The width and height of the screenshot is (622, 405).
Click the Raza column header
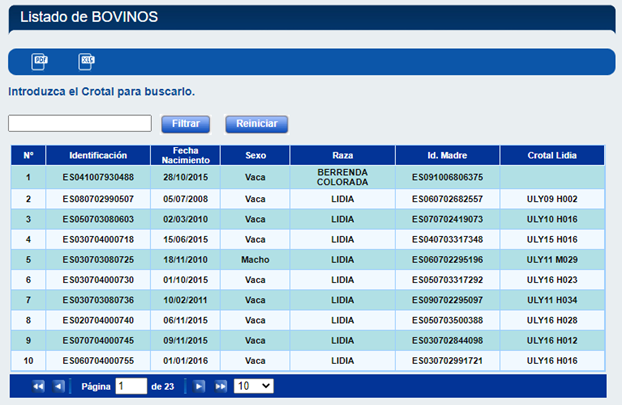(343, 156)
